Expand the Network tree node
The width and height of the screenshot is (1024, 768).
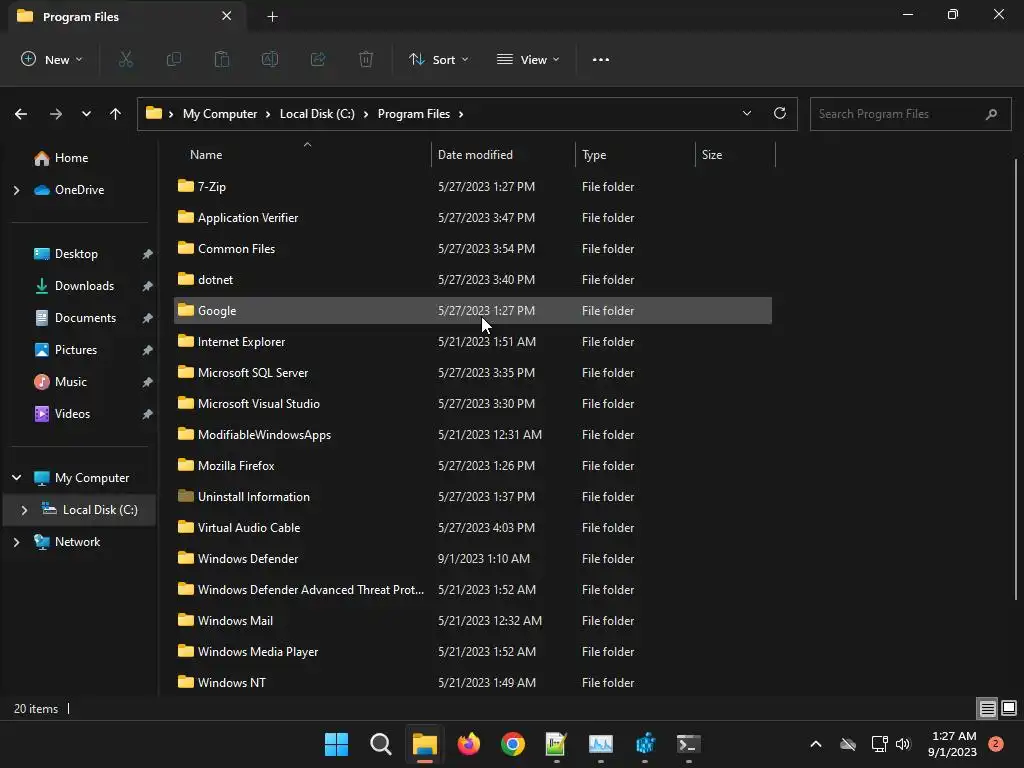(17, 542)
